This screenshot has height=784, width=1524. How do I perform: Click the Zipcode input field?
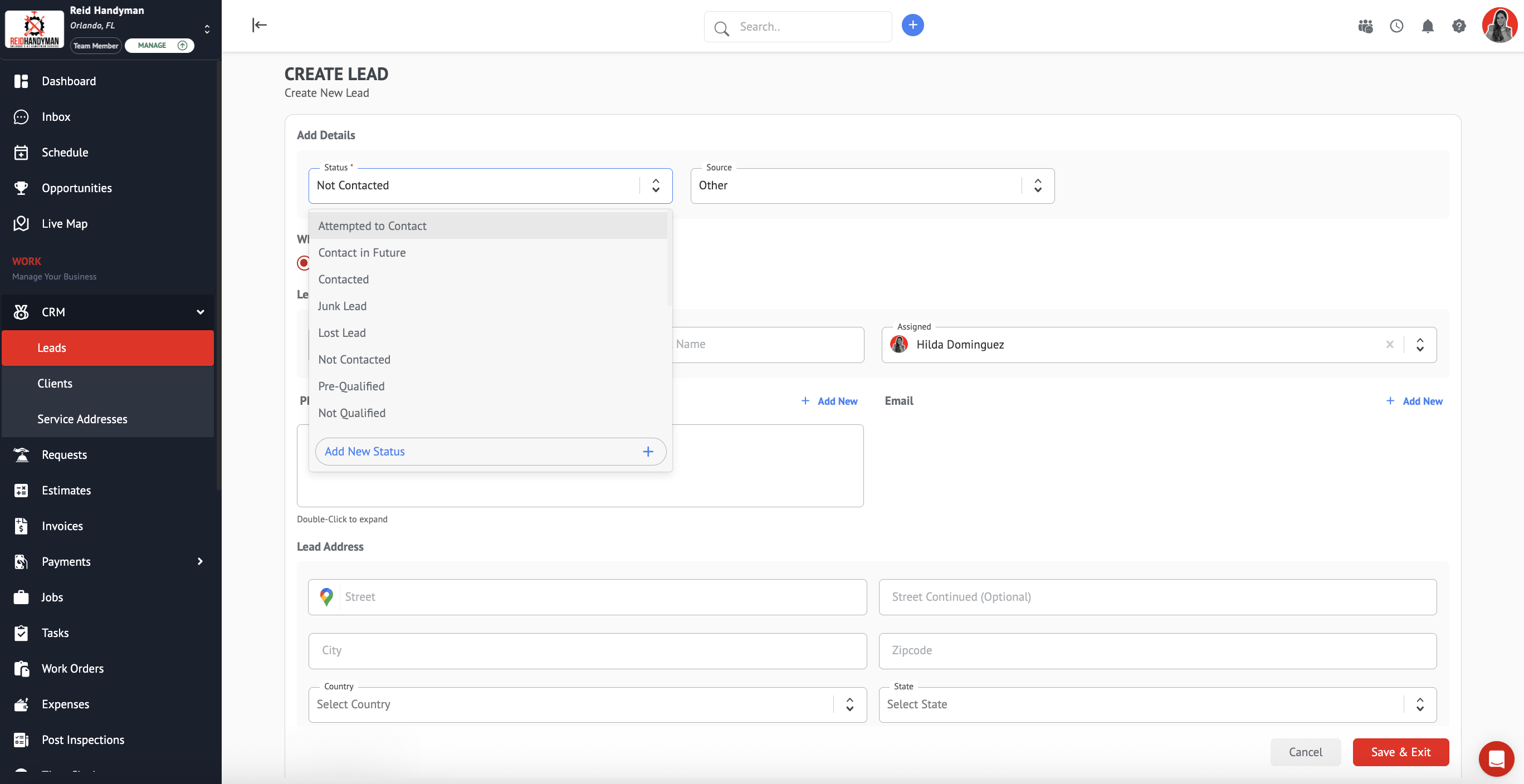1157,650
